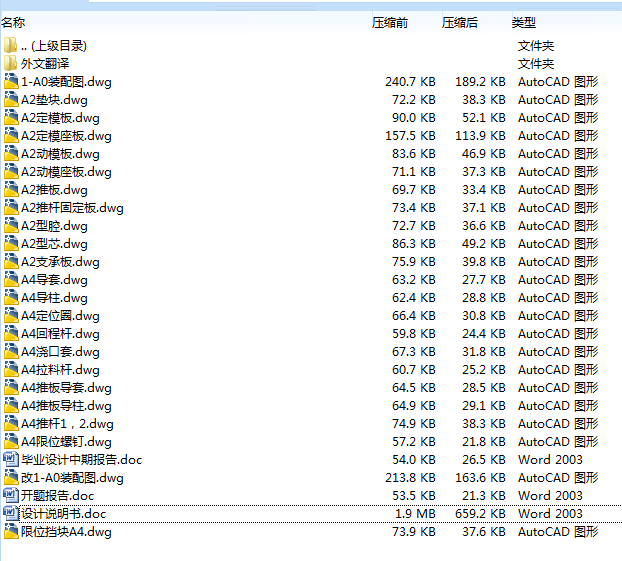Click the 213.8 KB size cell
The width and height of the screenshot is (622, 561).
point(410,478)
